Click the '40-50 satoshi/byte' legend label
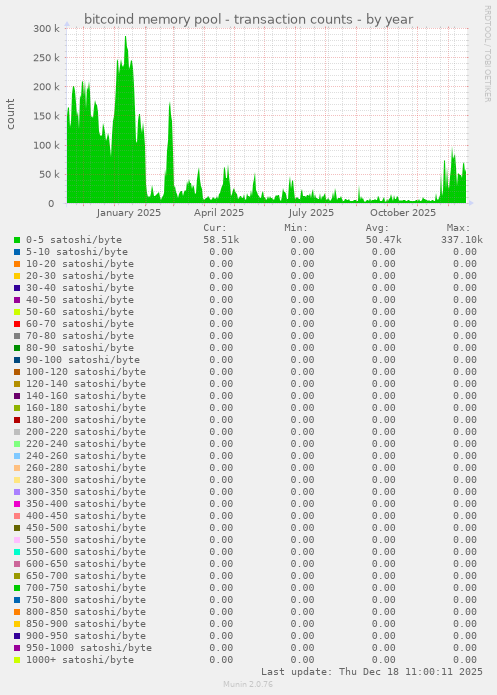Screen dimensions: 497x695 tap(80, 300)
